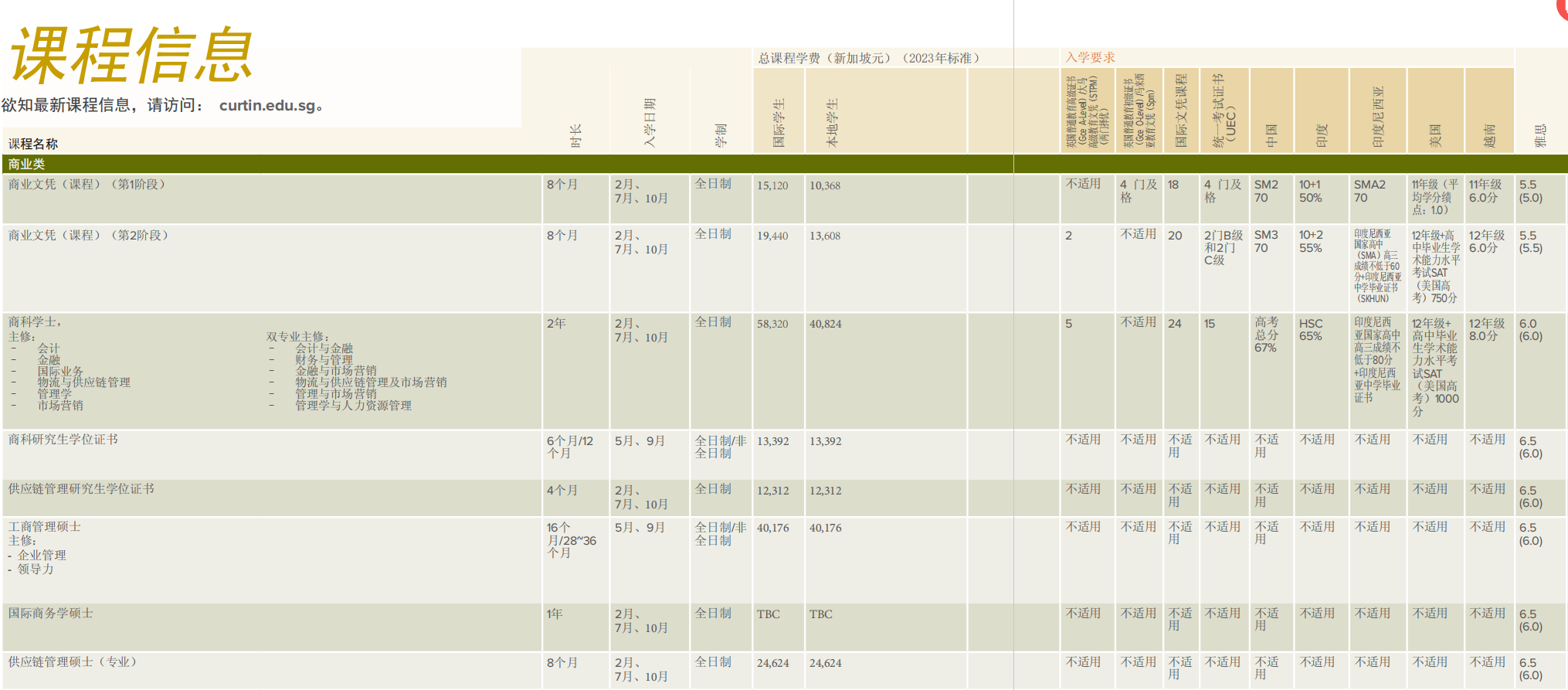Select the 管理学与人力资源管理 double major entry
This screenshot has width=1568, height=690.
click(x=353, y=405)
